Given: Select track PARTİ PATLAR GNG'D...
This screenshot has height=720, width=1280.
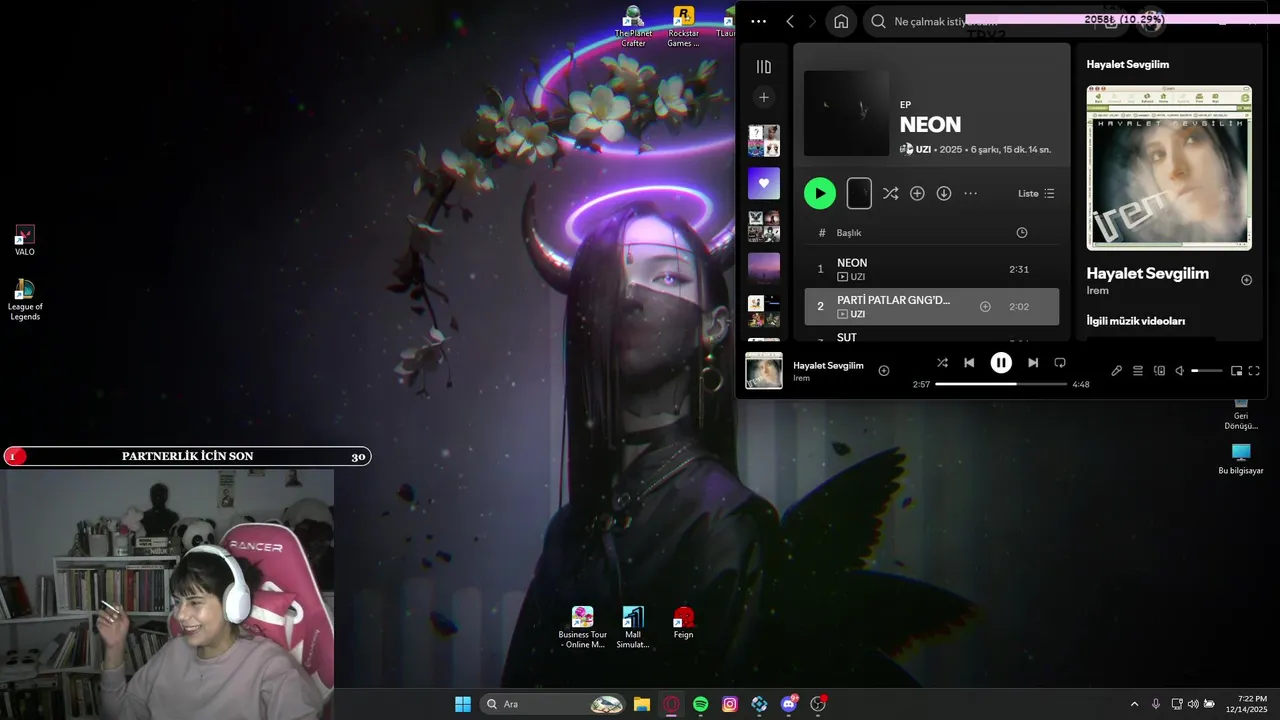Looking at the screenshot, I should [931, 306].
